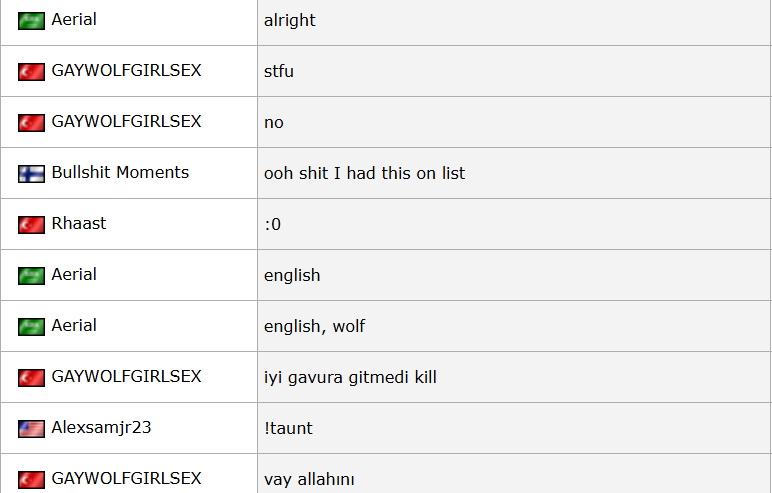Open the Bullshit Moments player name
The height and width of the screenshot is (493, 772).
[120, 172]
